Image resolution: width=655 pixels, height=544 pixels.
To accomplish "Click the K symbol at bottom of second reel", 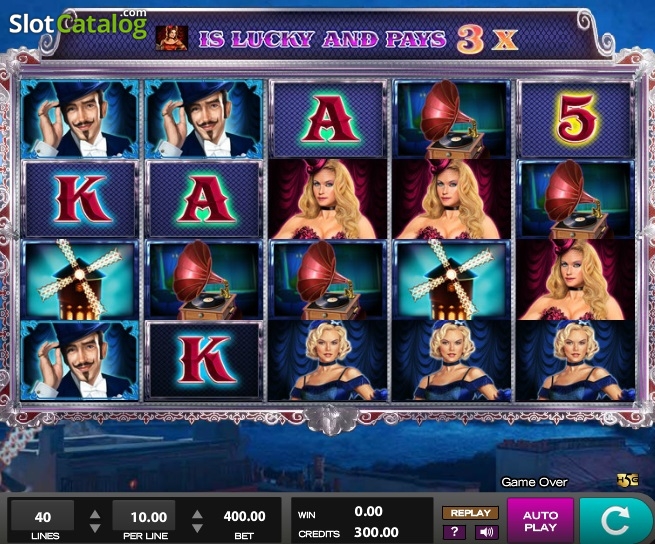I will [204, 360].
